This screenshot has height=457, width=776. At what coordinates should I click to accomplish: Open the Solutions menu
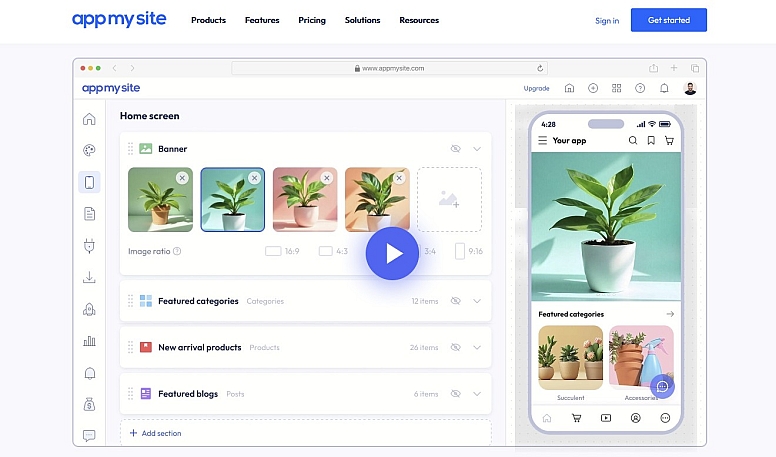click(362, 20)
